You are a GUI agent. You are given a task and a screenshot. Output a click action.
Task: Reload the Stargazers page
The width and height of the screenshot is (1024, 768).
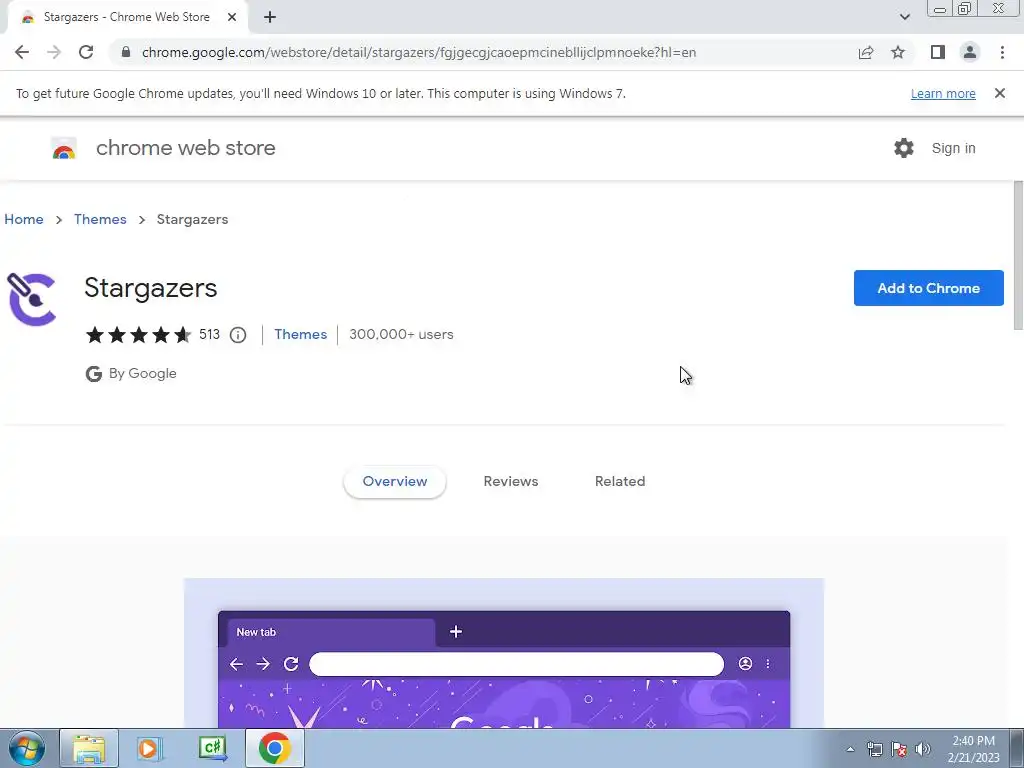[x=86, y=52]
